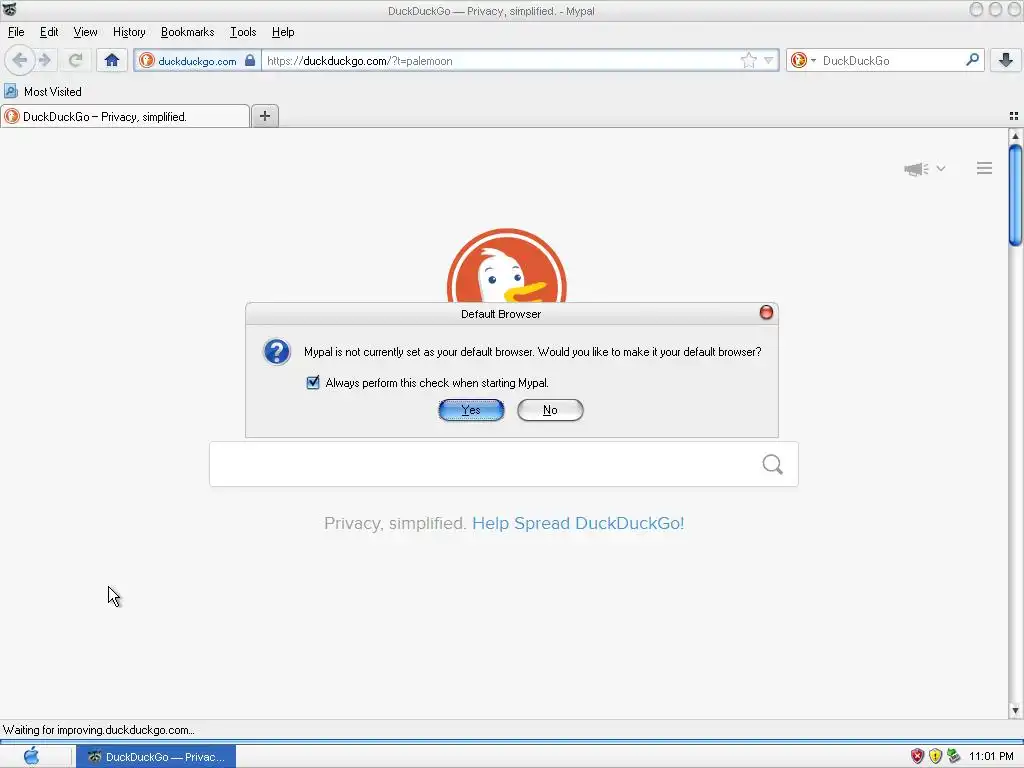Follow the Help Spread DuckDuckGo! link
Screen dimensions: 1024x768
(577, 523)
